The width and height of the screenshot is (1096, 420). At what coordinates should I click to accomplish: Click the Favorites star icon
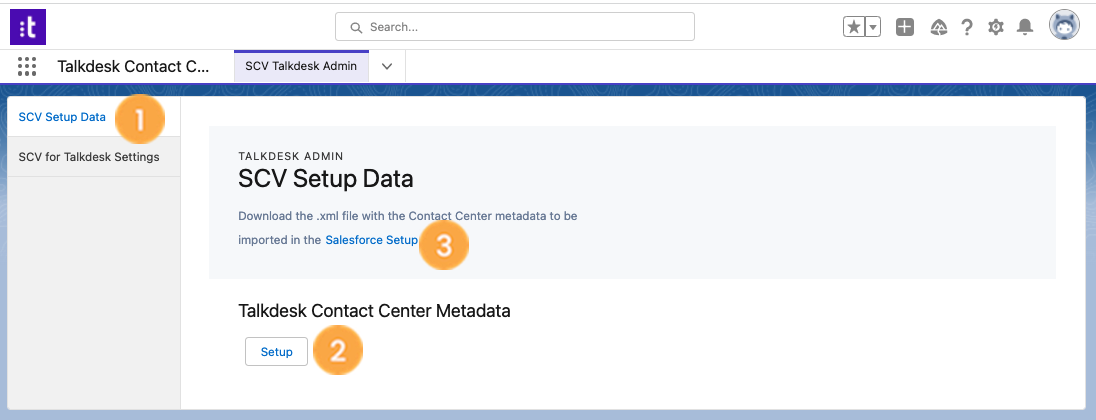click(853, 27)
